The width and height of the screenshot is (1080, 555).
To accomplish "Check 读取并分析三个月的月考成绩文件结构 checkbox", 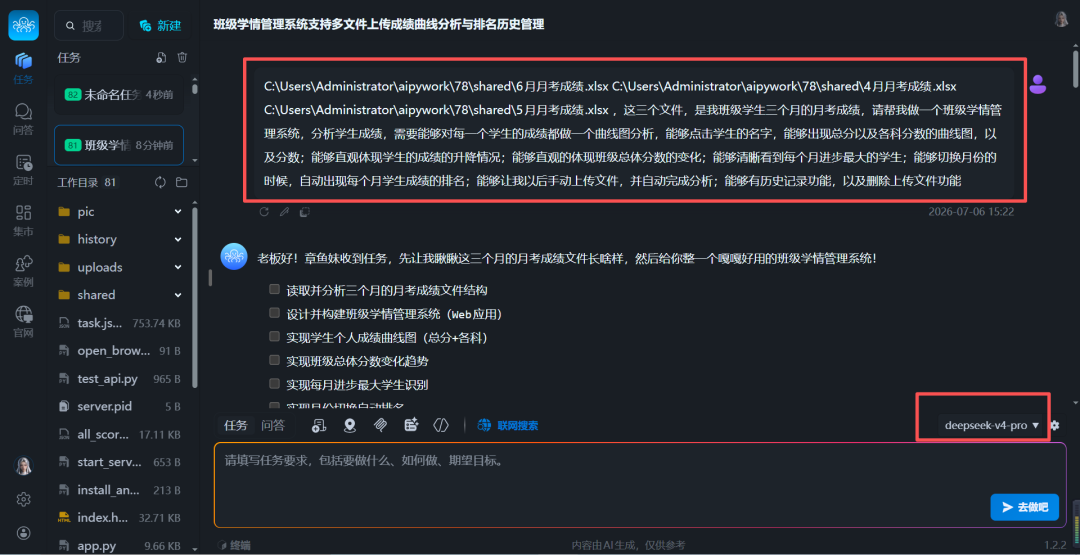I will (x=275, y=289).
